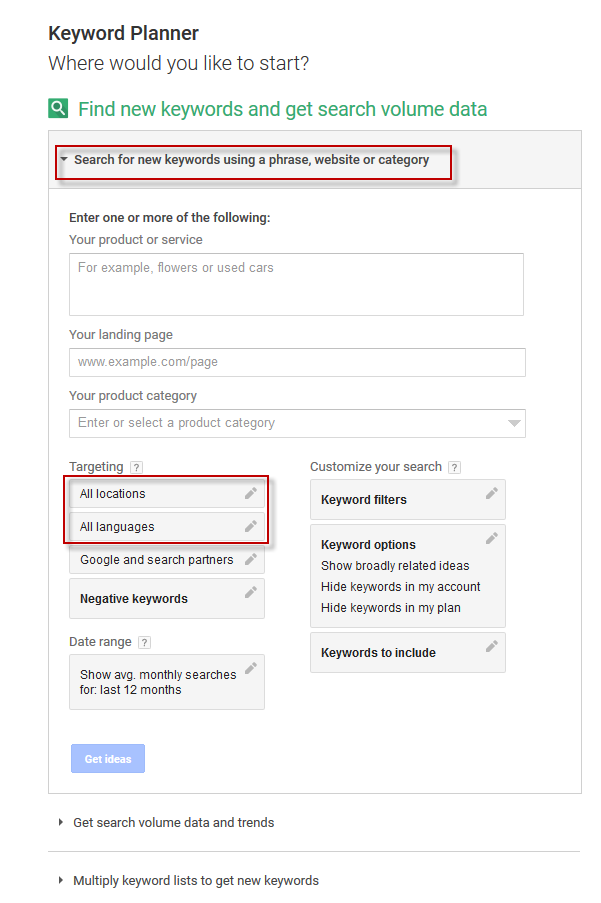
Task: Expand Multiply keyword lists section
Action: [x=189, y=881]
